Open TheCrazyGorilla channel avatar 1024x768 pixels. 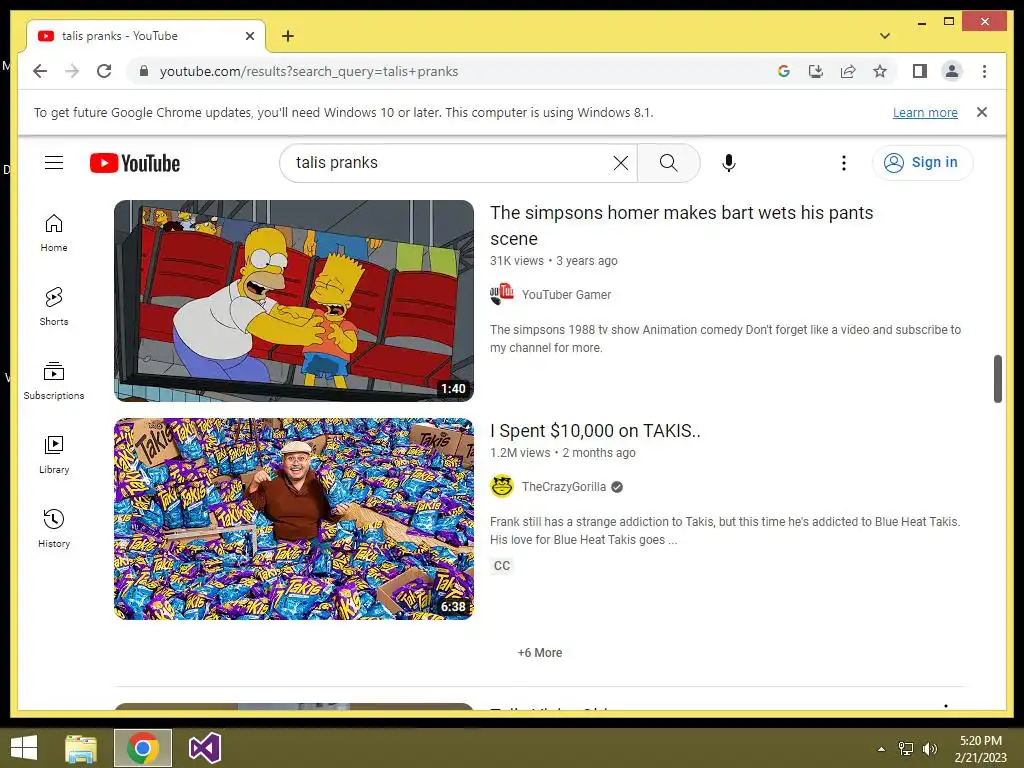click(502, 487)
